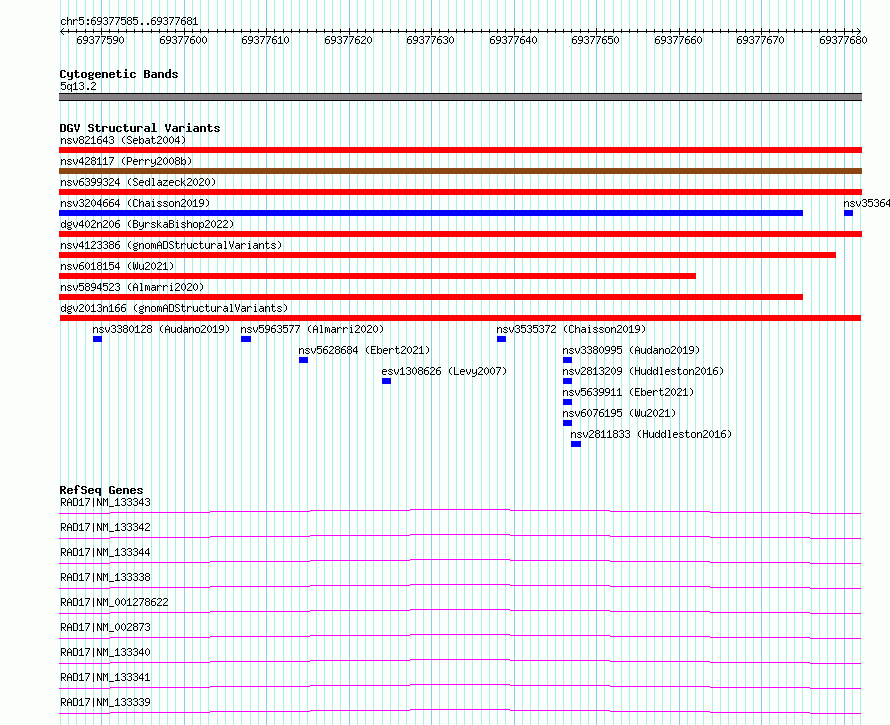Select the red nsv6018154 Wu2021 bar

[x=377, y=276]
